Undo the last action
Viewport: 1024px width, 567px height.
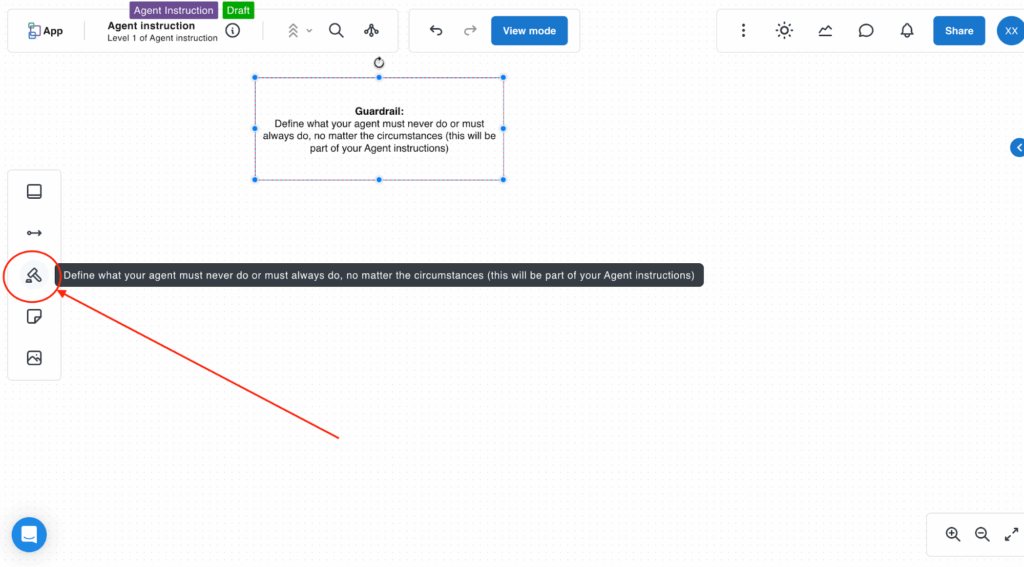point(436,31)
